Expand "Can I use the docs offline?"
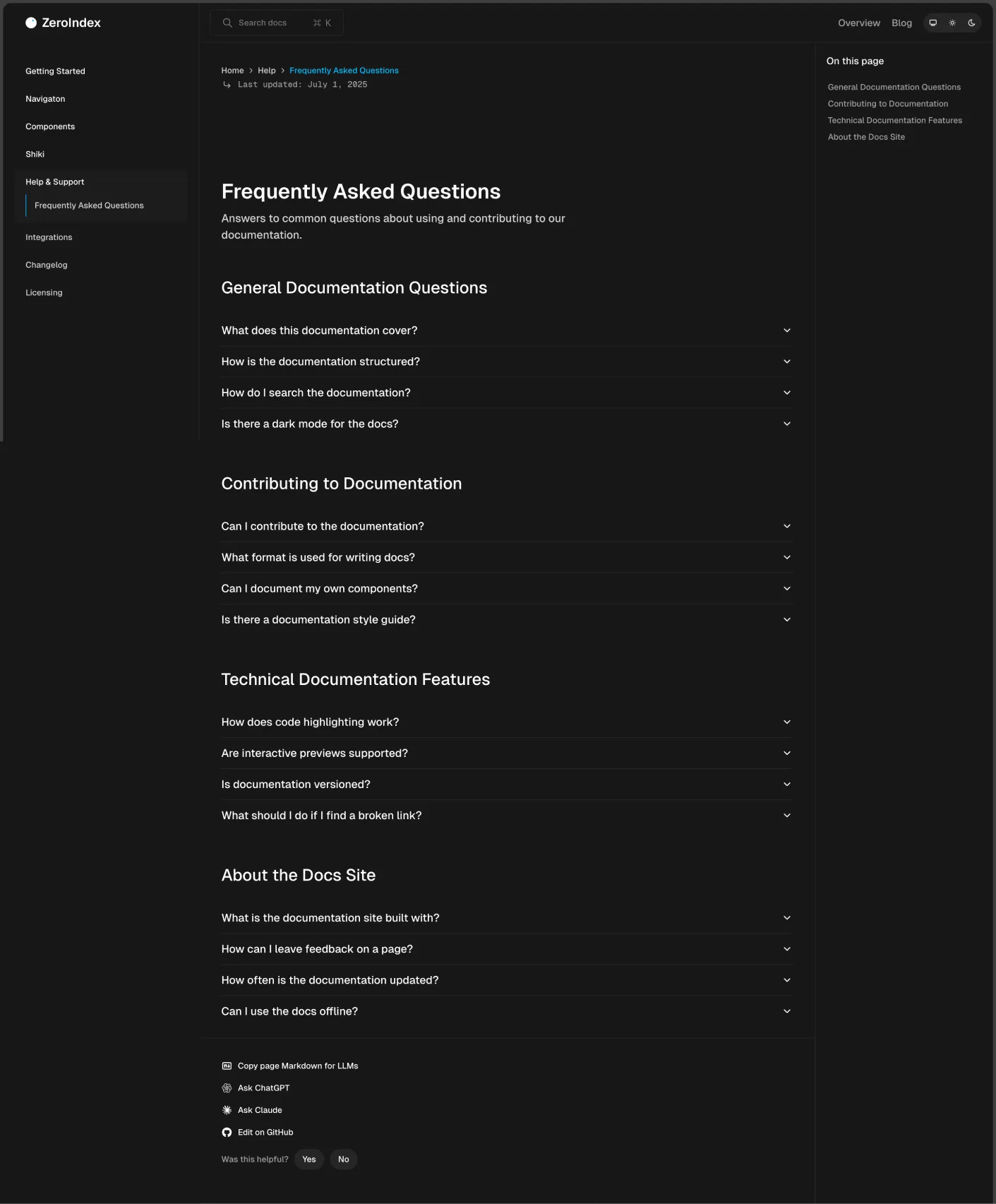Viewport: 996px width, 1204px height. [507, 1011]
